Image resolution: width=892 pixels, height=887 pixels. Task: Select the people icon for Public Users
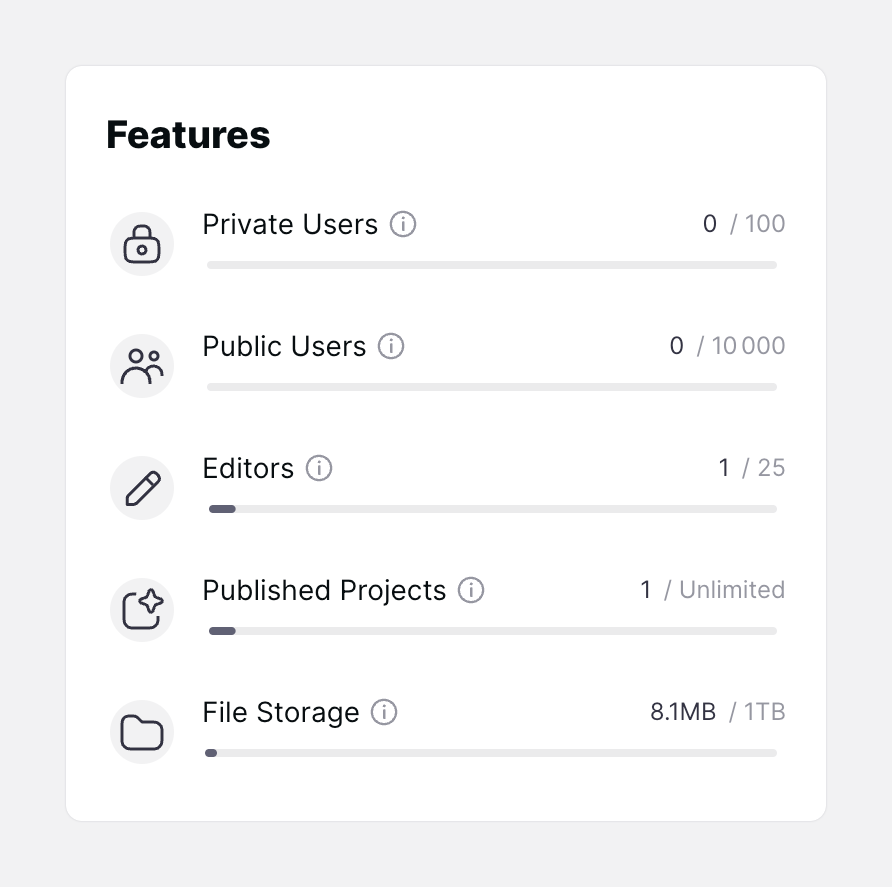click(x=142, y=365)
